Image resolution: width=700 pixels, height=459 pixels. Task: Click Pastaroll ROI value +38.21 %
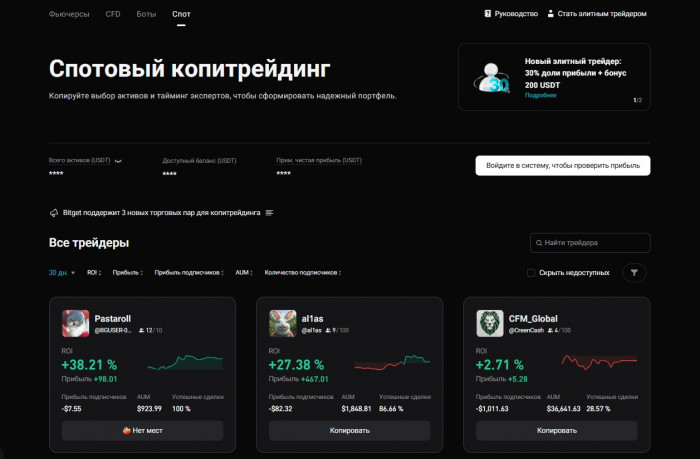click(x=89, y=365)
